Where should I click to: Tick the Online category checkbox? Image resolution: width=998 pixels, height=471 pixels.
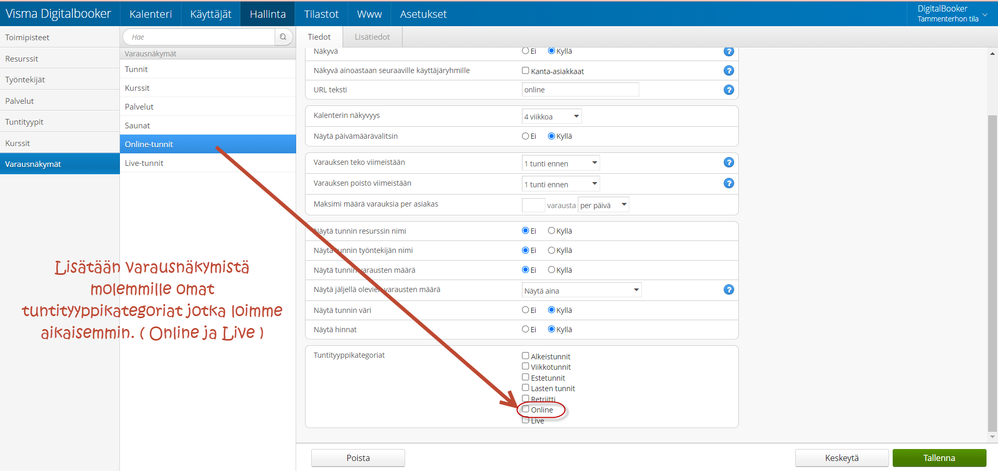(525, 409)
